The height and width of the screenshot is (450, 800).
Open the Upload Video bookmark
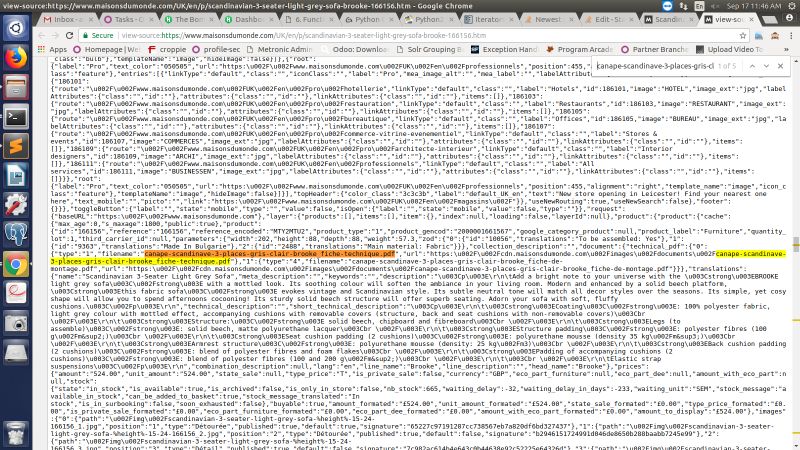pyautogui.click(x=729, y=49)
